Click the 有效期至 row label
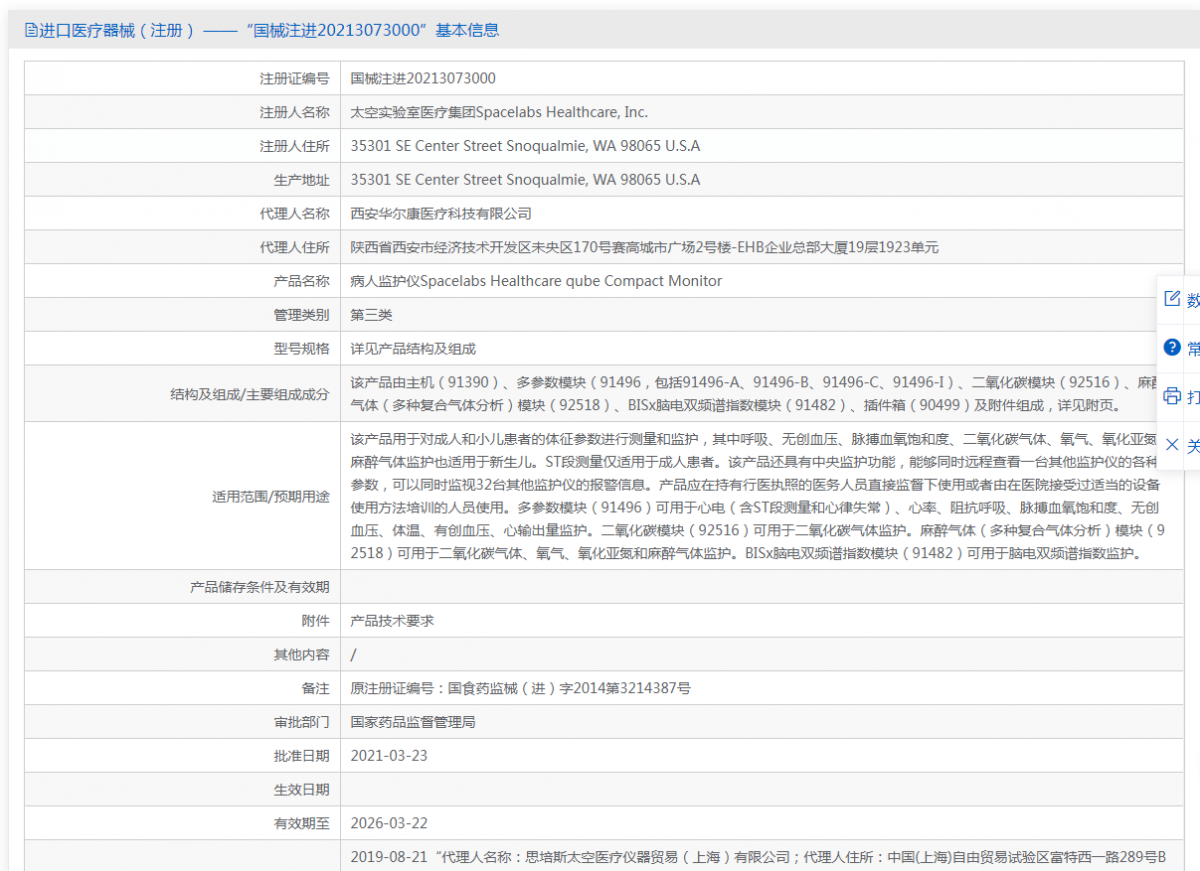This screenshot has height=871, width=1200. pyautogui.click(x=301, y=824)
